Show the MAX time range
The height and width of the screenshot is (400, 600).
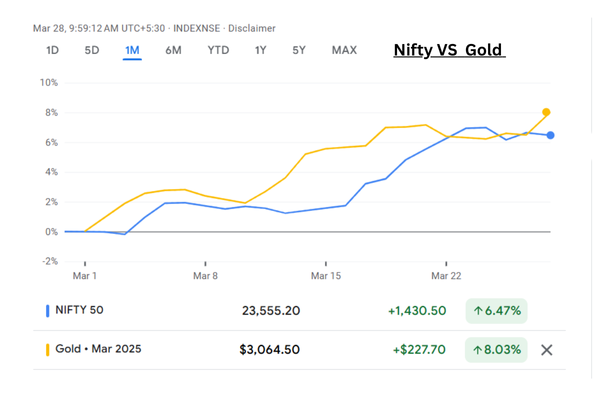click(344, 50)
